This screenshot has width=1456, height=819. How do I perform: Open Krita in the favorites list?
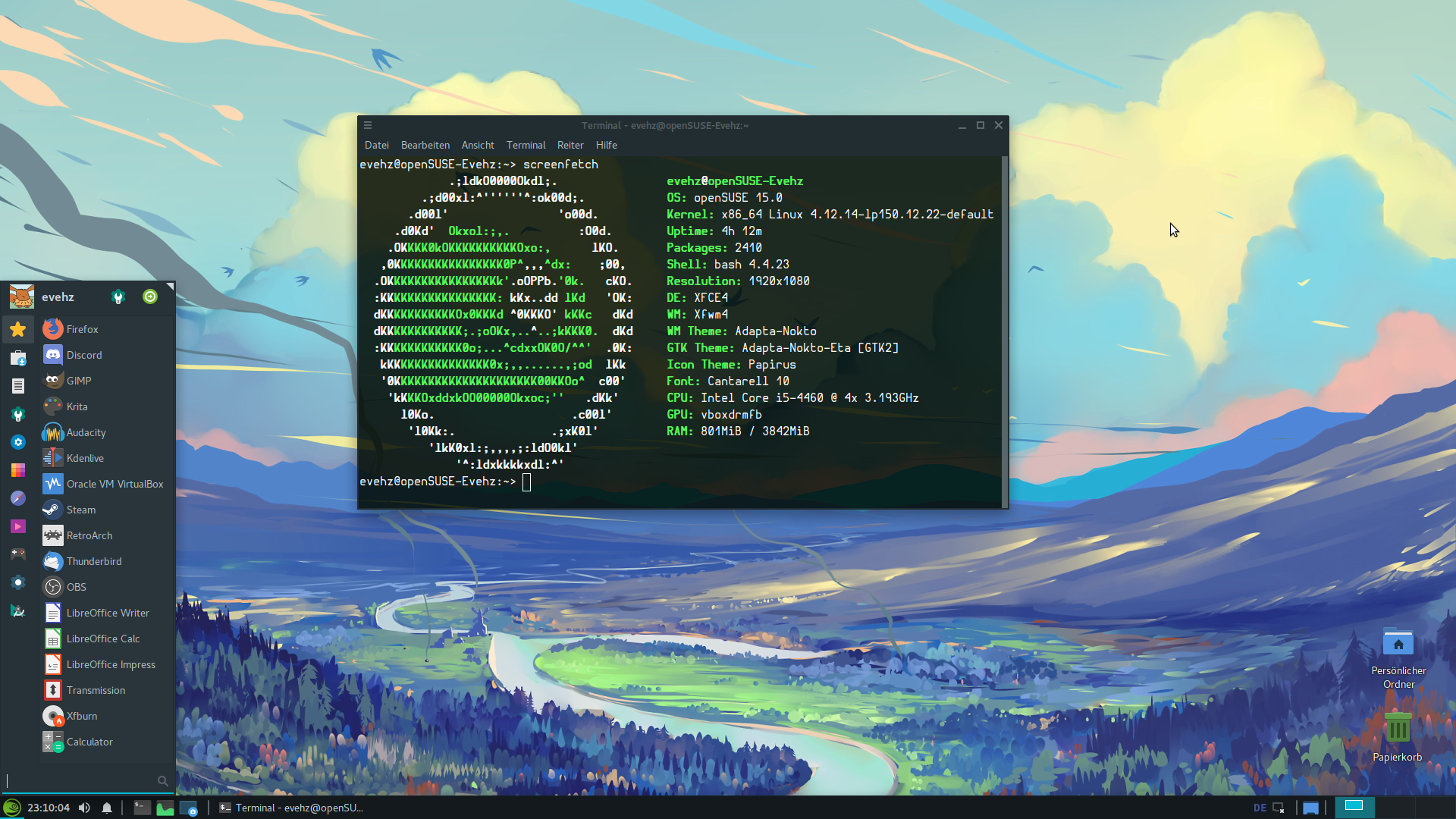[x=107, y=406]
